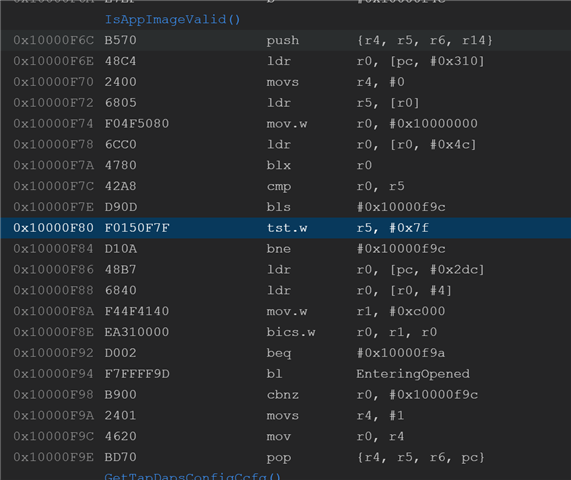The height and width of the screenshot is (480, 571).
Task: Select the push instruction row at 0x10000F6C
Action: coord(286,40)
